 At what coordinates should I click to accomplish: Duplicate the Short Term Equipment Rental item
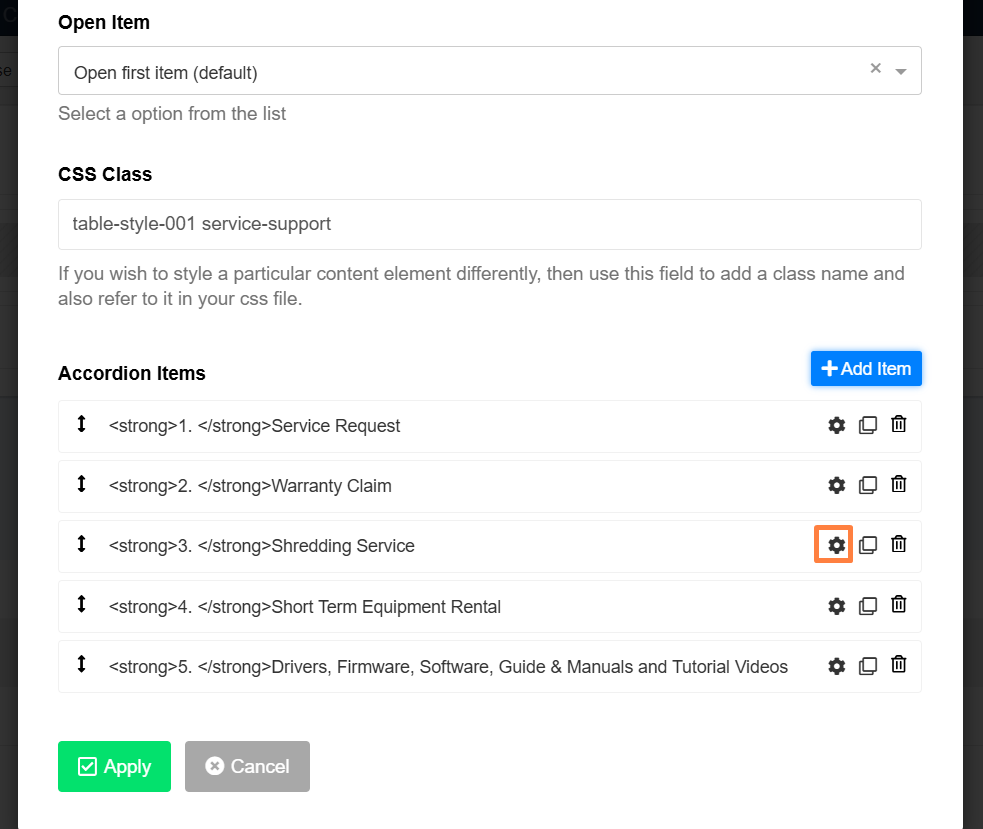tap(868, 606)
